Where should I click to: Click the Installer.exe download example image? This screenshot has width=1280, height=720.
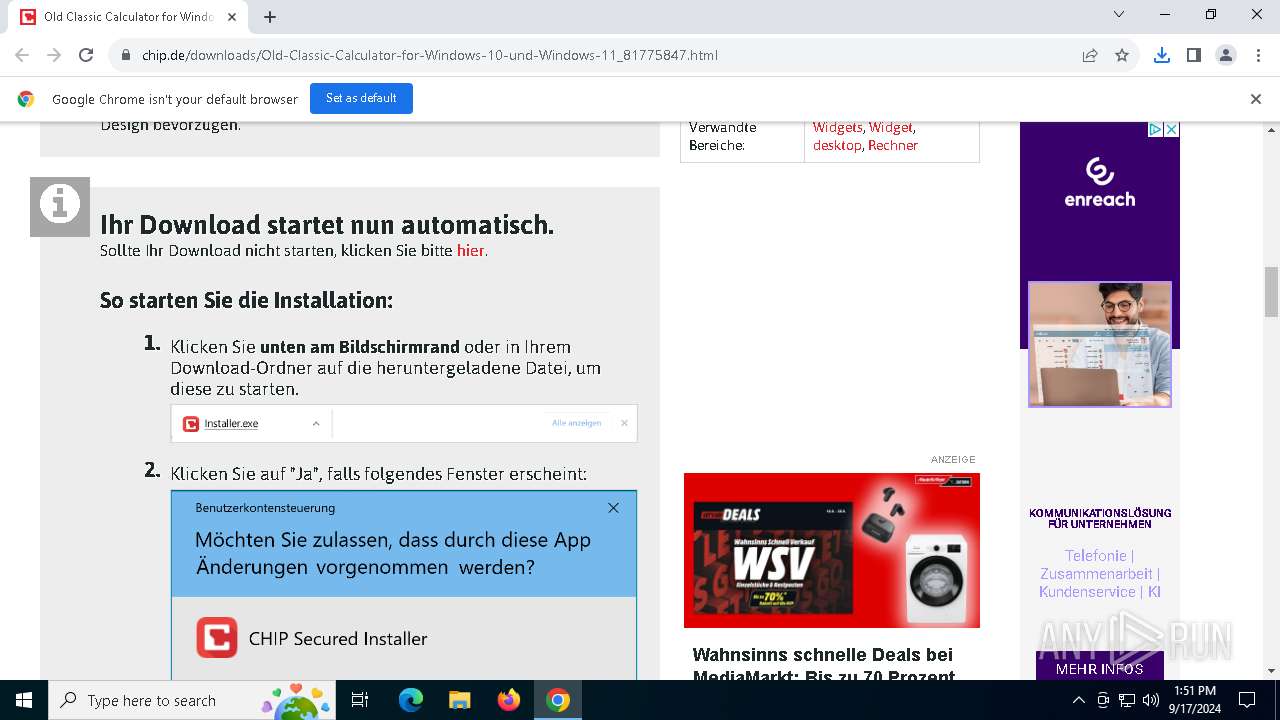404,423
